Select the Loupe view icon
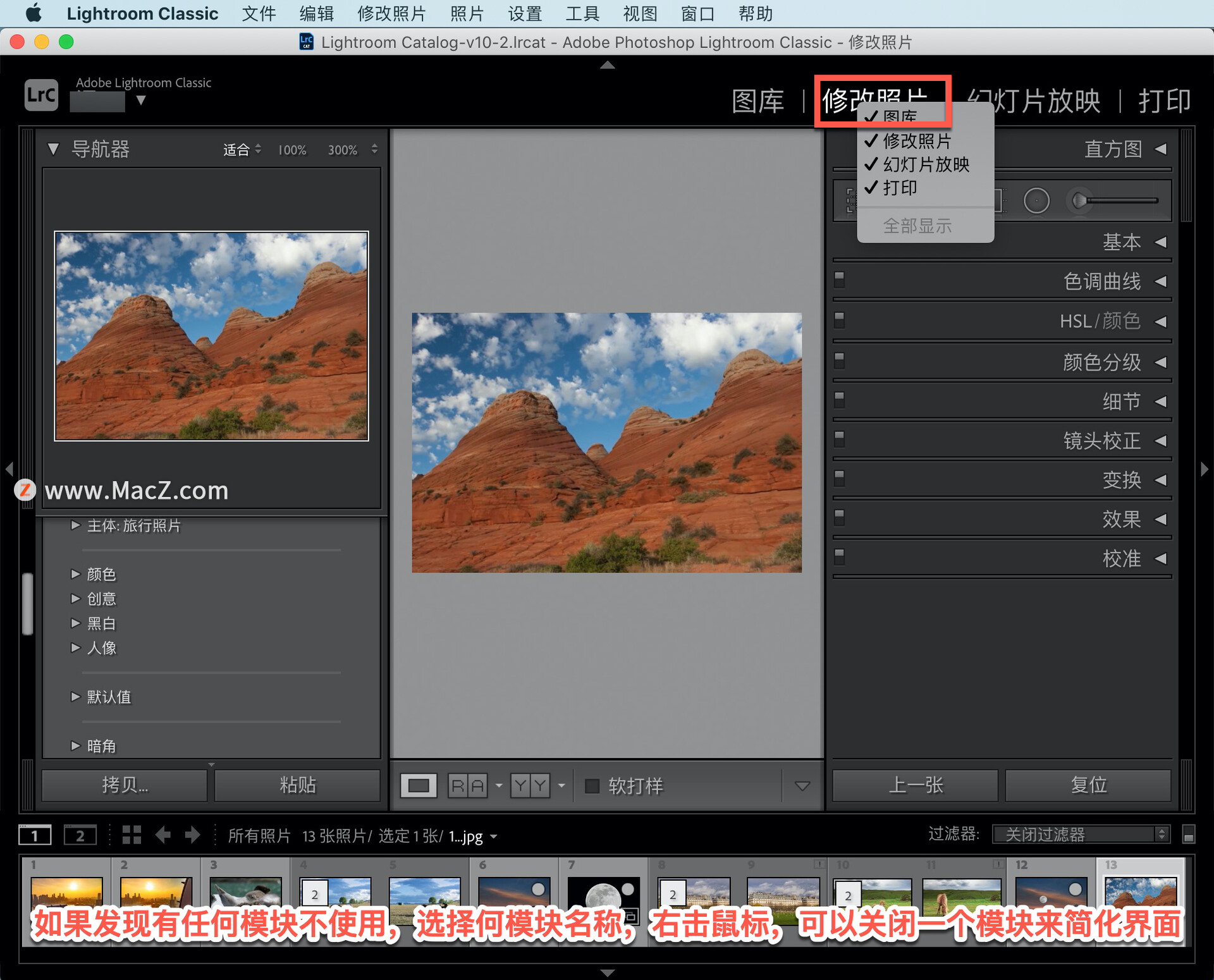 coord(419,786)
